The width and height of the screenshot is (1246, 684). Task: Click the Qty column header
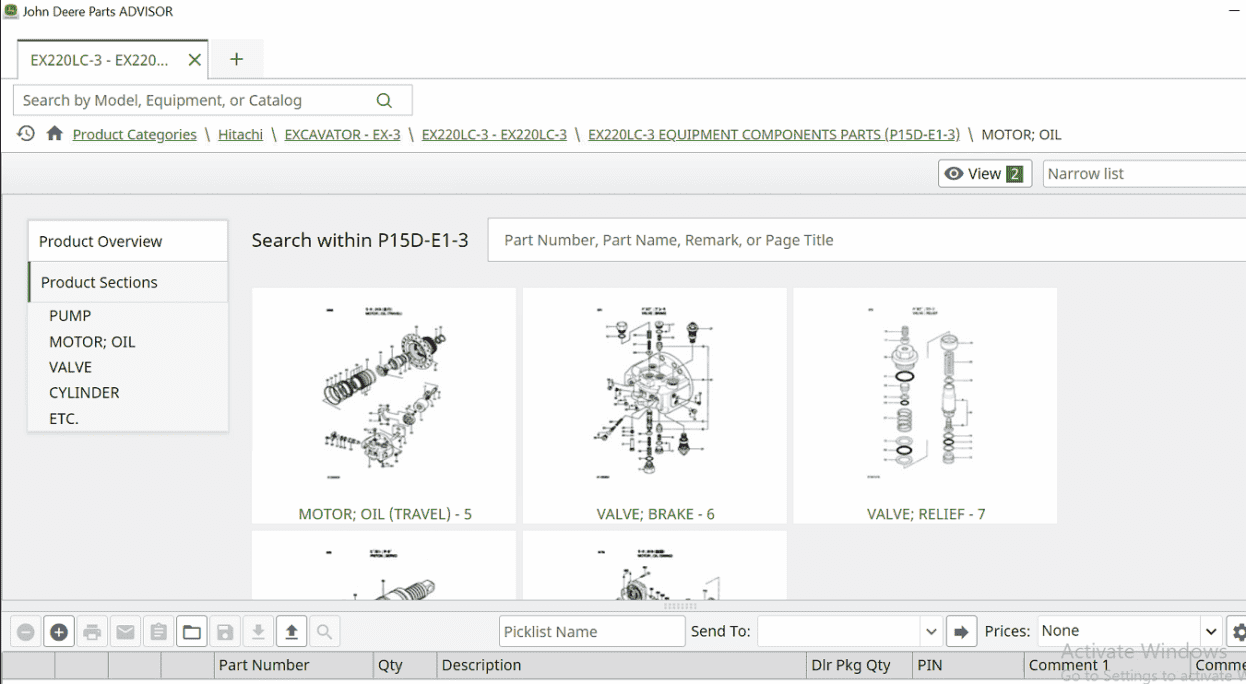pos(405,665)
